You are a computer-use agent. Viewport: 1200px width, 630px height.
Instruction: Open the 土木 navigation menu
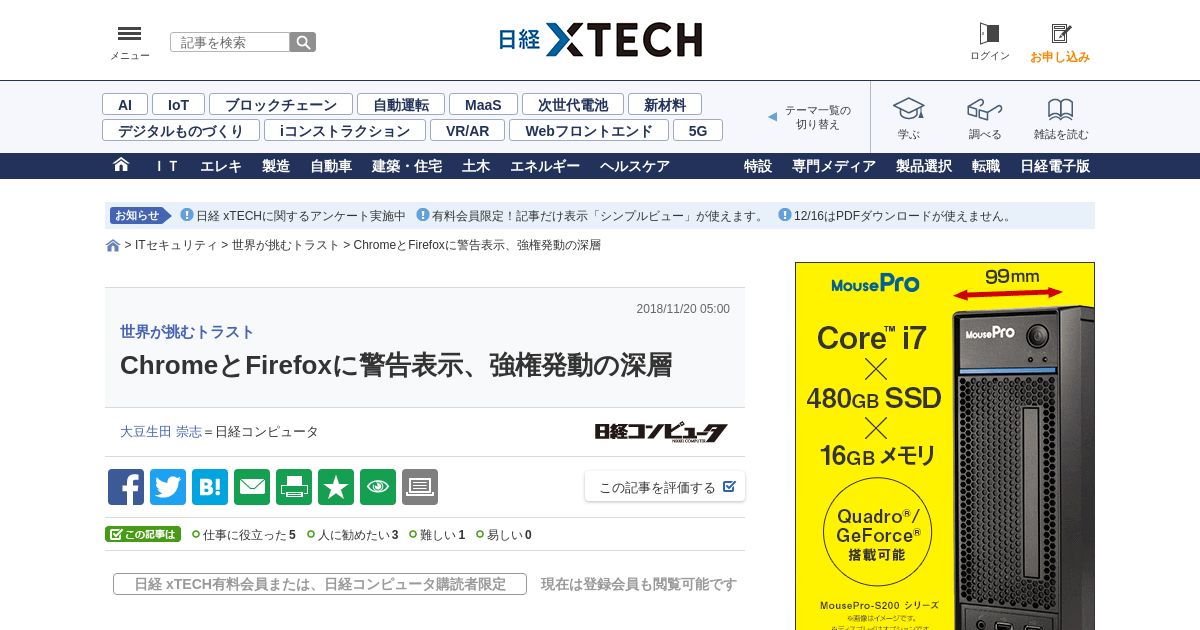[476, 166]
